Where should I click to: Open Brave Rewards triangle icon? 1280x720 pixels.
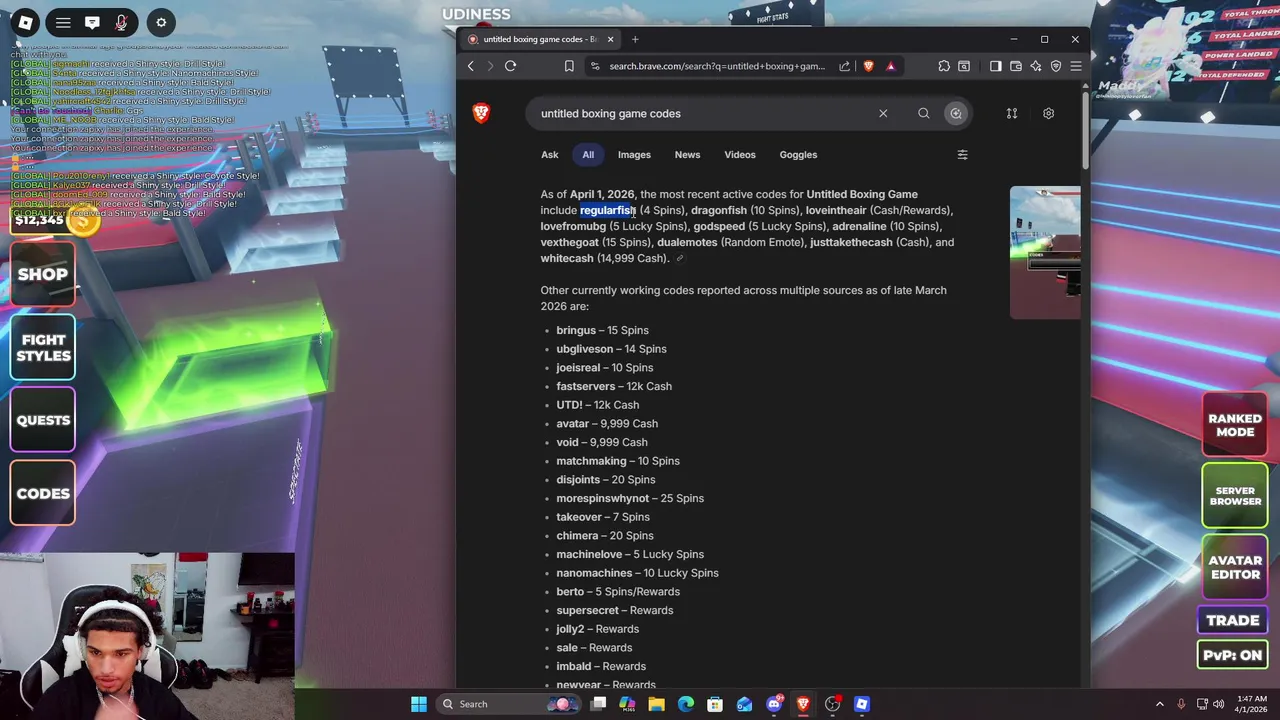[890, 66]
